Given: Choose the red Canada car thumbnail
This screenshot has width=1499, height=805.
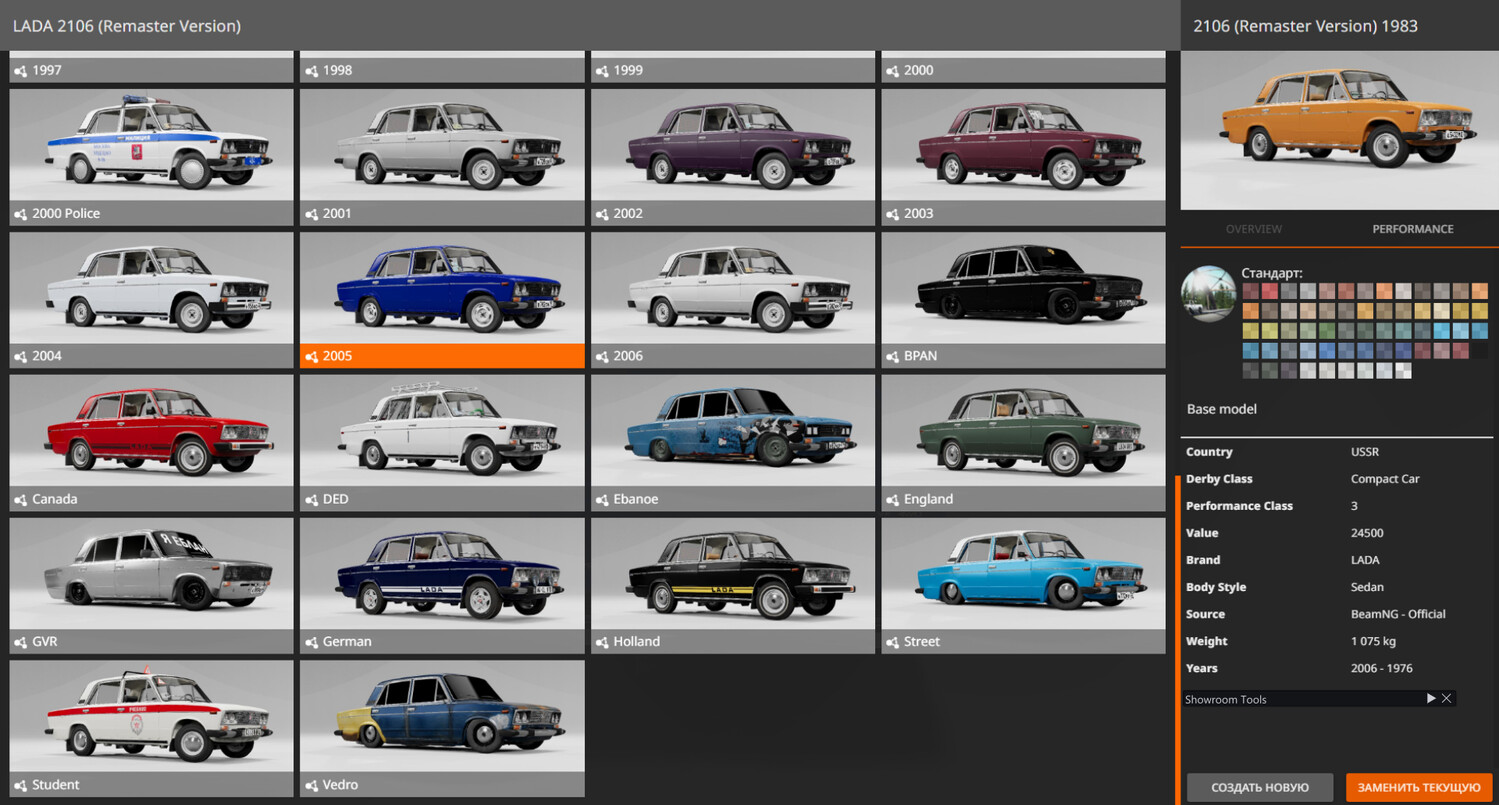Looking at the screenshot, I should pyautogui.click(x=151, y=431).
